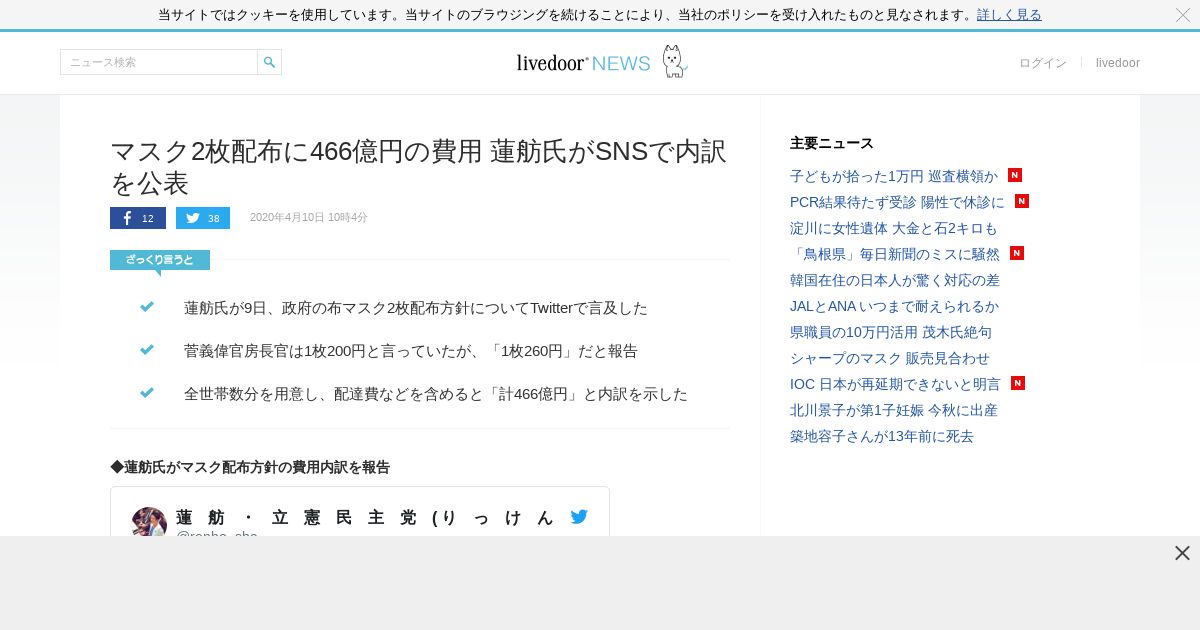Image resolution: width=1200 pixels, height=630 pixels.
Task: Click summary line 全世帯数分を用意し
Action: 436,394
